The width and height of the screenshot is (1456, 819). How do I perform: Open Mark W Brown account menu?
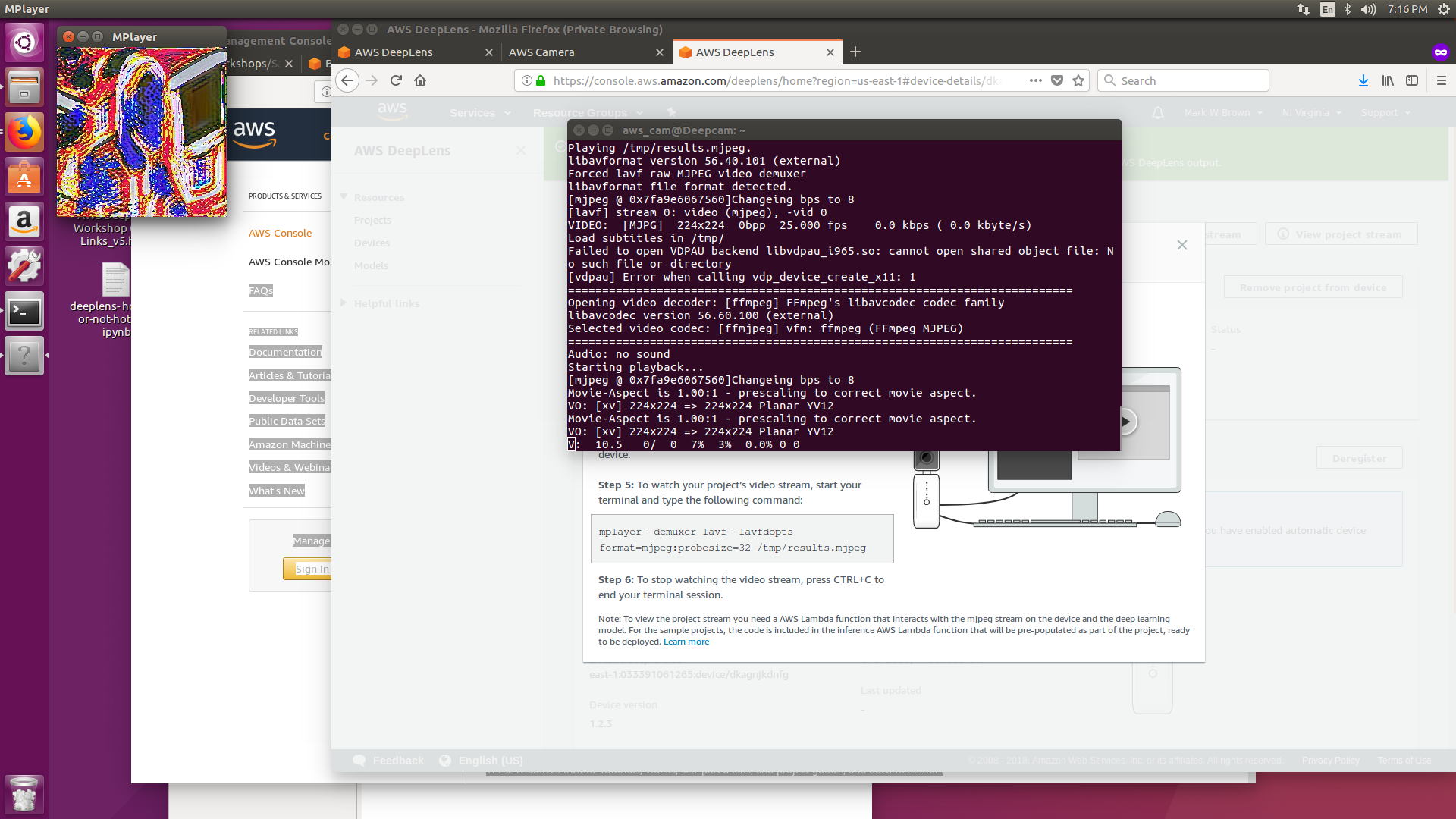[1223, 112]
